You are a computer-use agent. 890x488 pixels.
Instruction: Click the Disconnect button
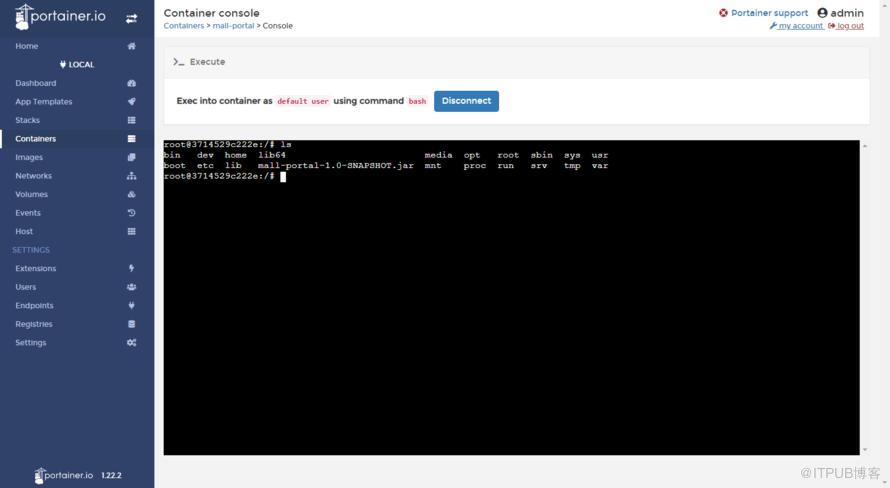click(467, 101)
